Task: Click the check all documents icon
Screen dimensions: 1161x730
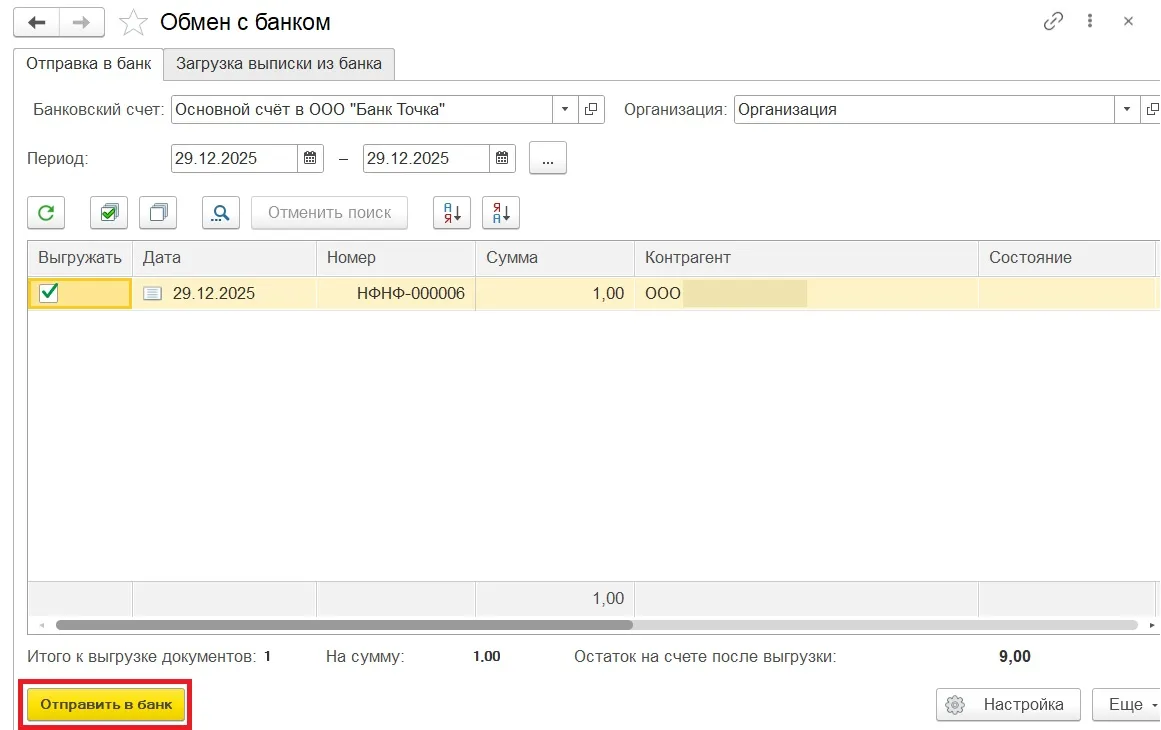Action: 109,213
